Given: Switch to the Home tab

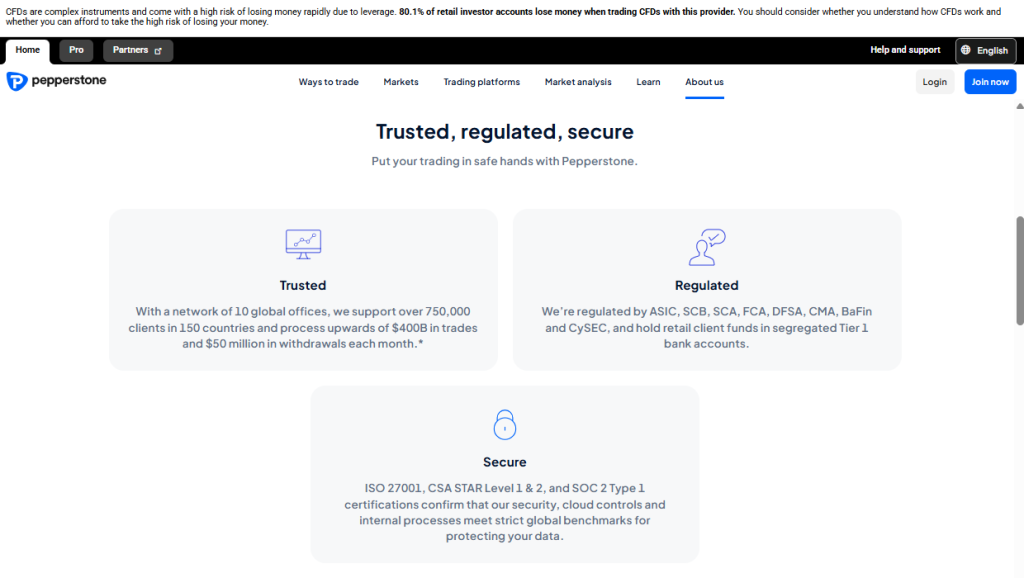Looking at the screenshot, I should (x=28, y=50).
